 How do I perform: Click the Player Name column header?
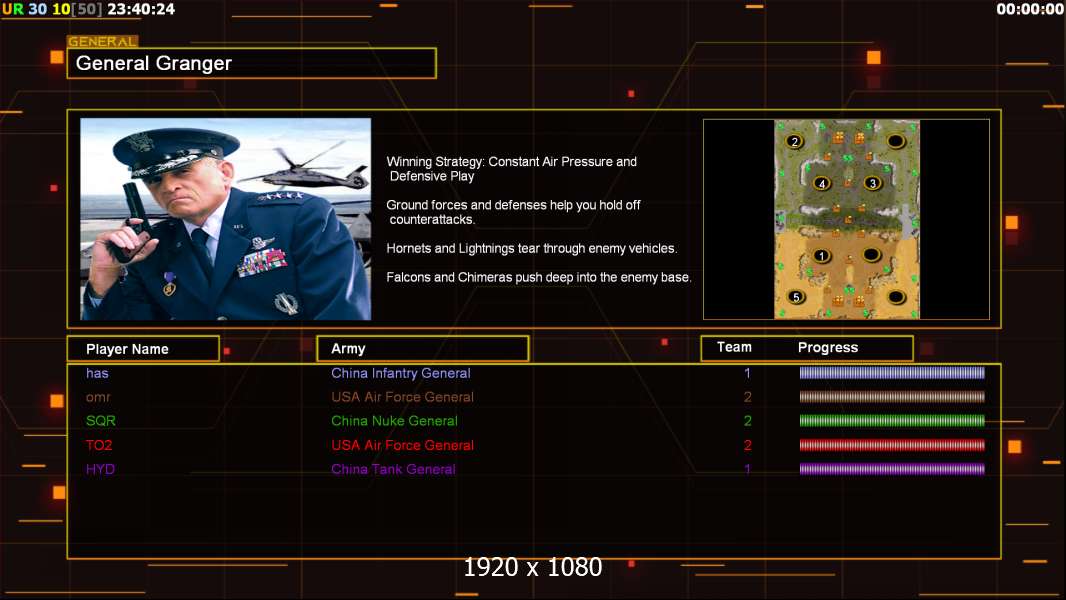point(143,349)
